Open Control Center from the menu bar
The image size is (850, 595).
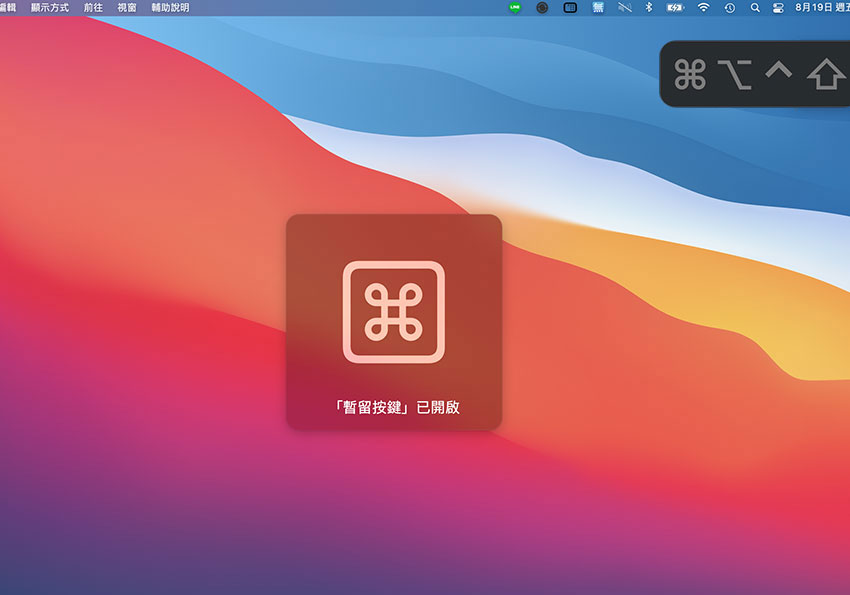coord(778,8)
